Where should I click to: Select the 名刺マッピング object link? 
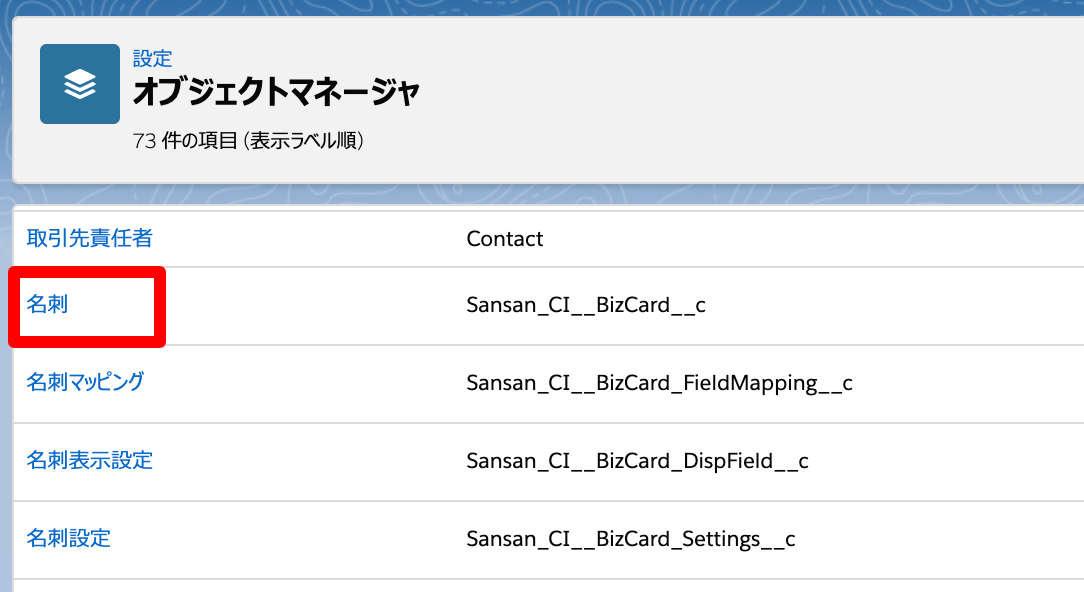[85, 382]
